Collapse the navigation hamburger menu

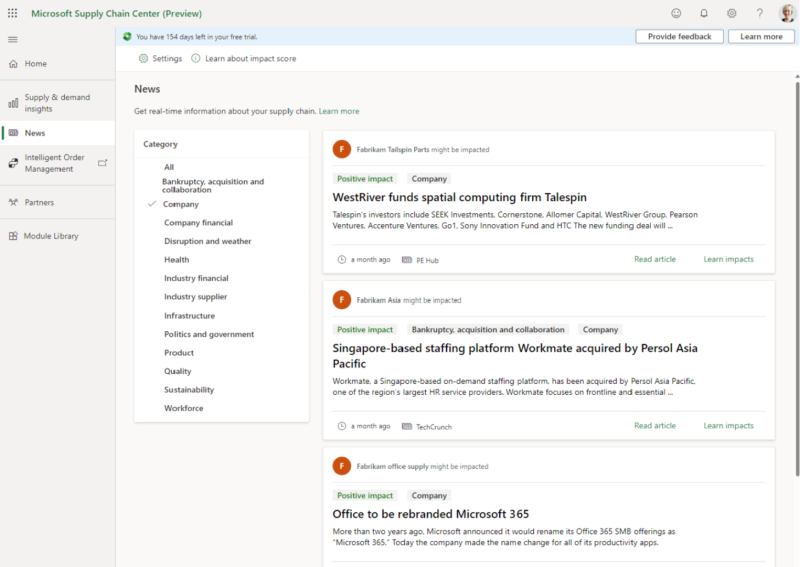pos(13,39)
